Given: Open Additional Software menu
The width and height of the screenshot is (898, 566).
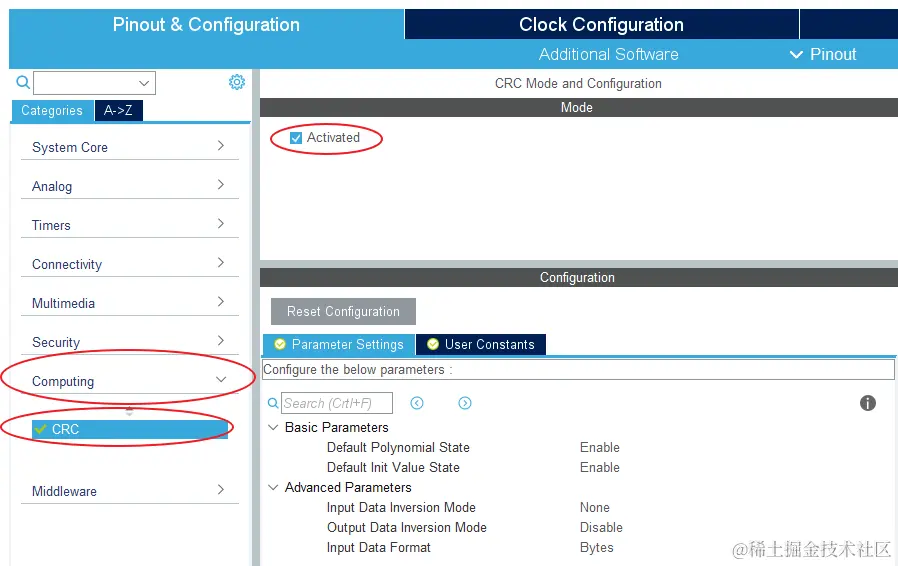Looking at the screenshot, I should coord(608,54).
